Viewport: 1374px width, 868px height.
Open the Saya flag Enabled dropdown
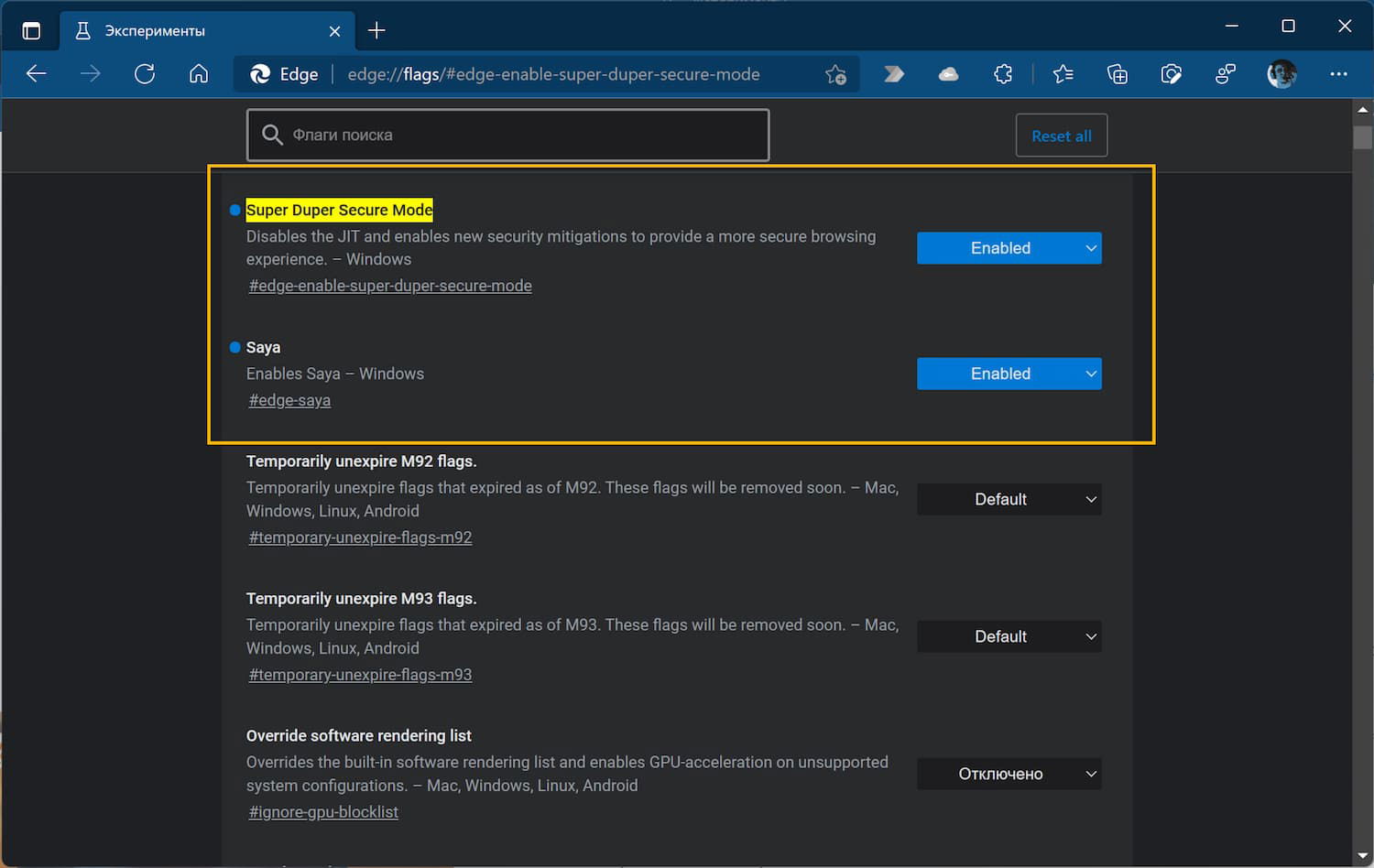pos(1009,374)
